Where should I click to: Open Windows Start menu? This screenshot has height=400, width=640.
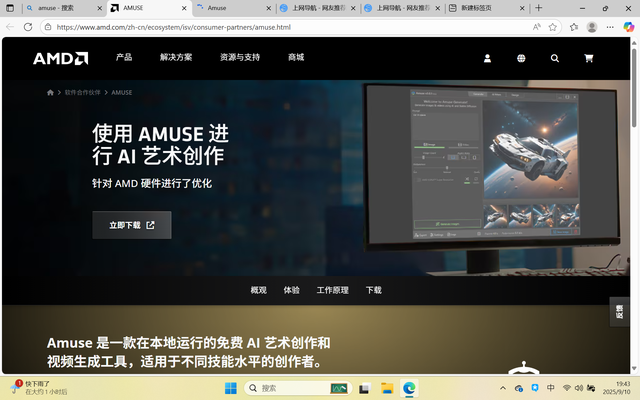tap(231, 388)
